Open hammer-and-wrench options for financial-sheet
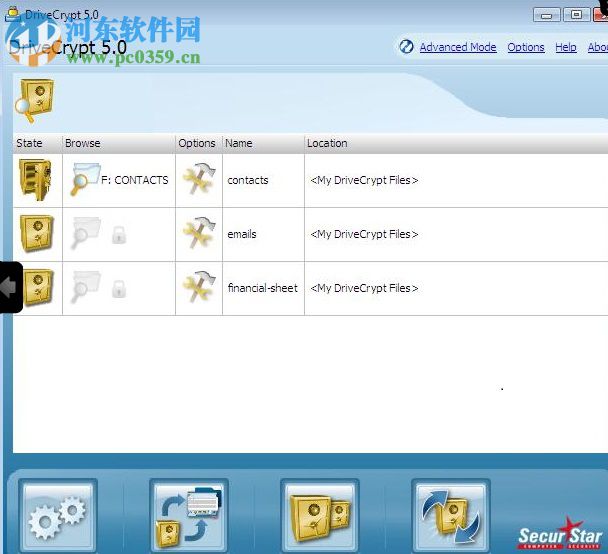This screenshot has height=554, width=608. pos(199,286)
